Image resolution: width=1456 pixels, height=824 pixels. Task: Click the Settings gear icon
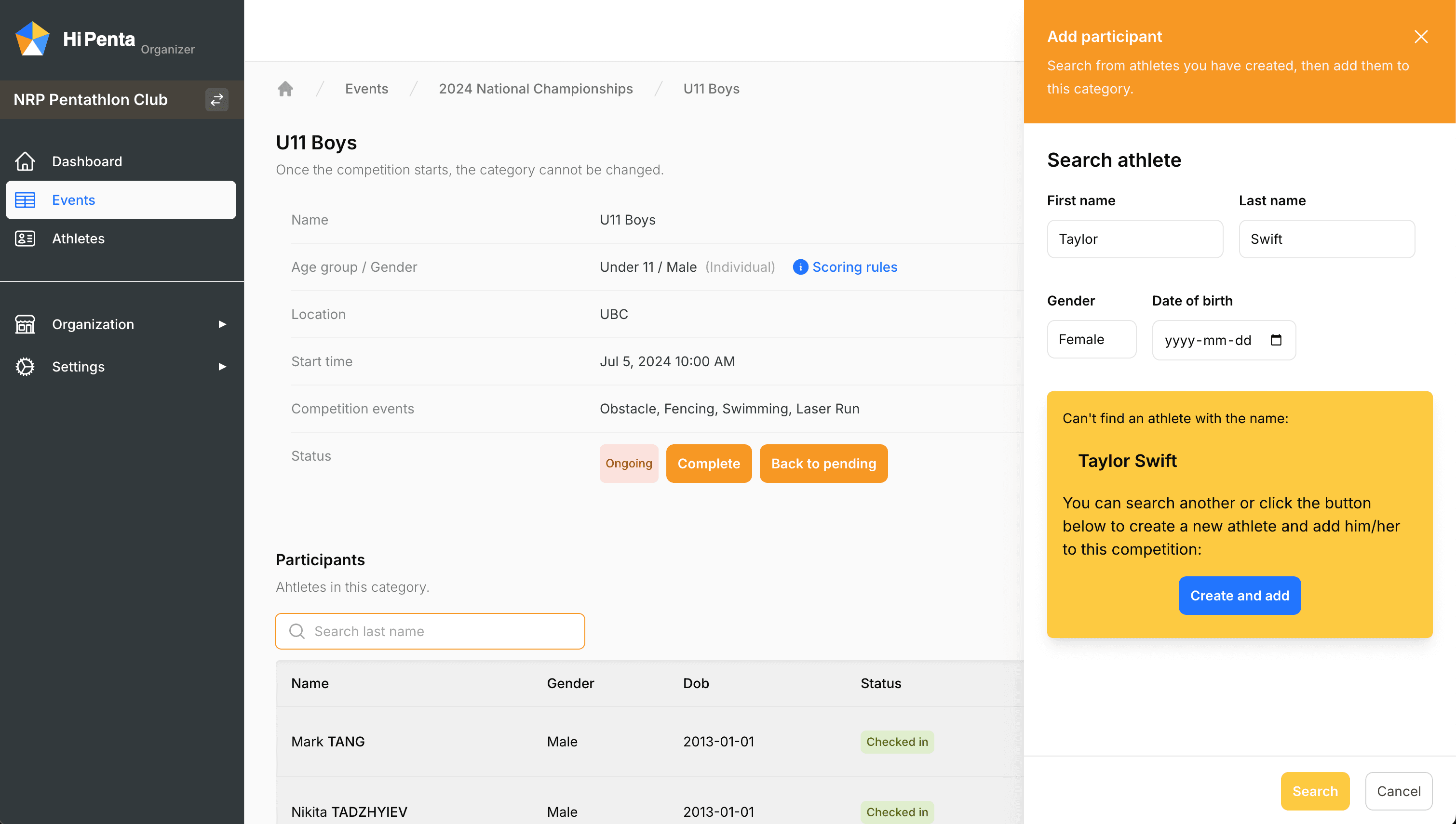tap(25, 367)
